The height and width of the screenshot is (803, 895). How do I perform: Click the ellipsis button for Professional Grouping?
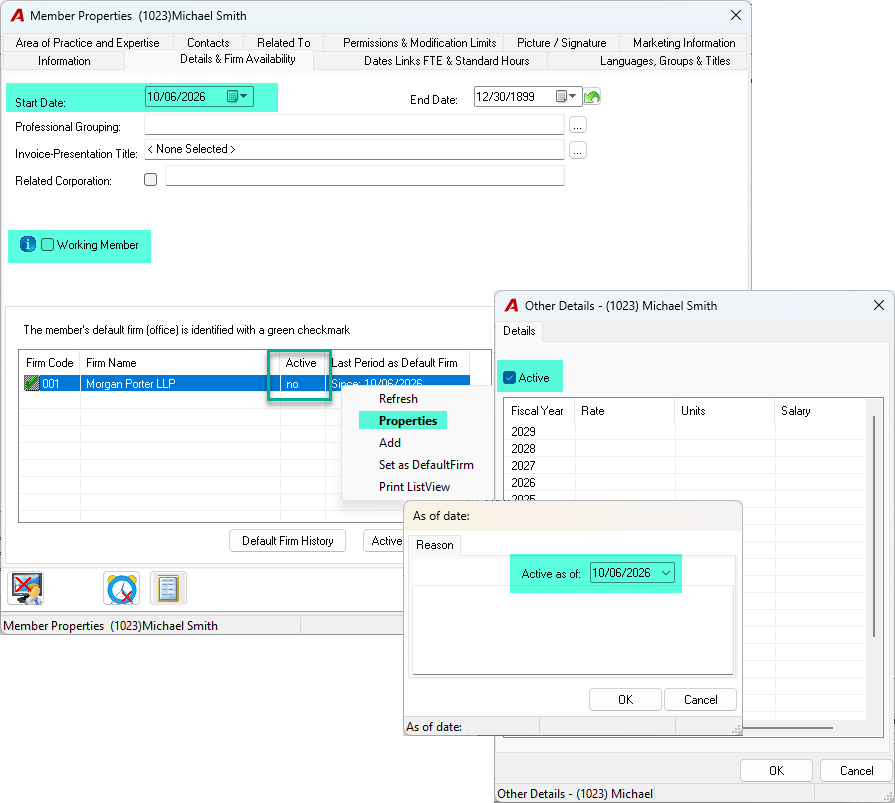[x=578, y=125]
